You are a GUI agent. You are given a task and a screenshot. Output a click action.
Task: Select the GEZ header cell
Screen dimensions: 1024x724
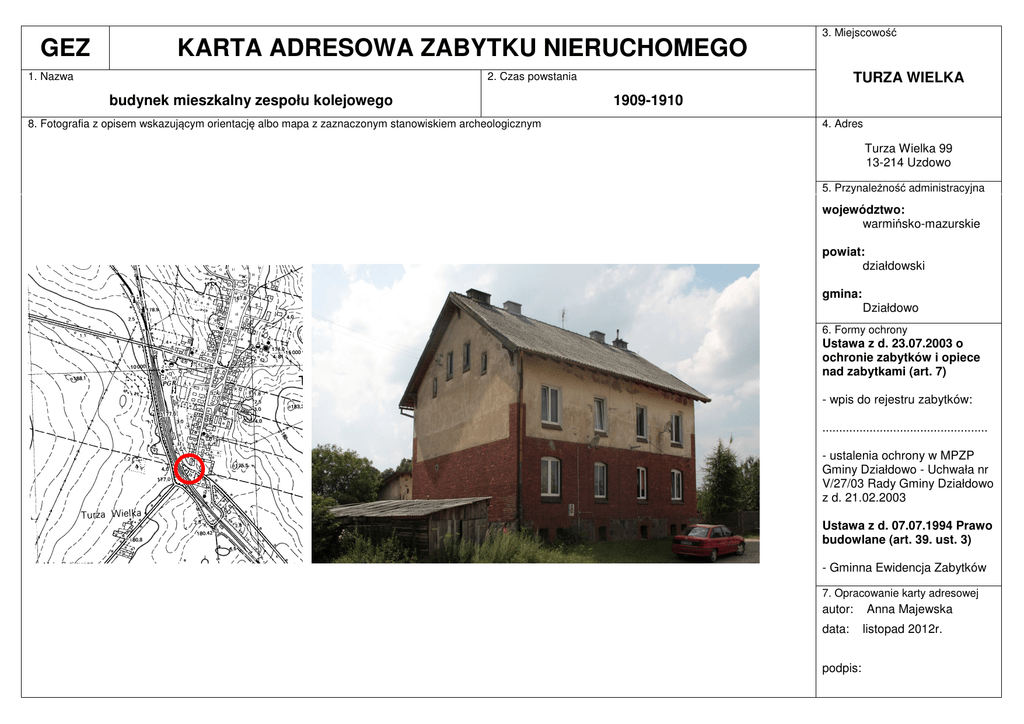pyautogui.click(x=65, y=48)
